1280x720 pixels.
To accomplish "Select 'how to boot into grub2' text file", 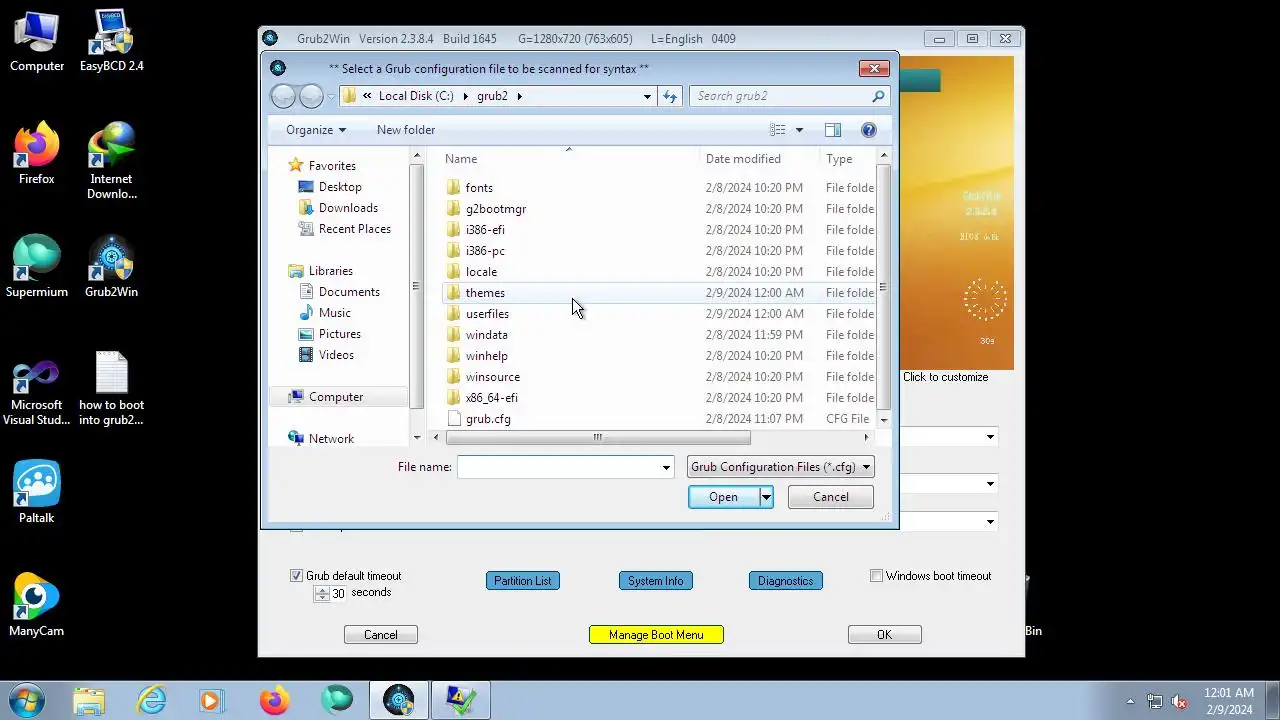I will [x=111, y=390].
